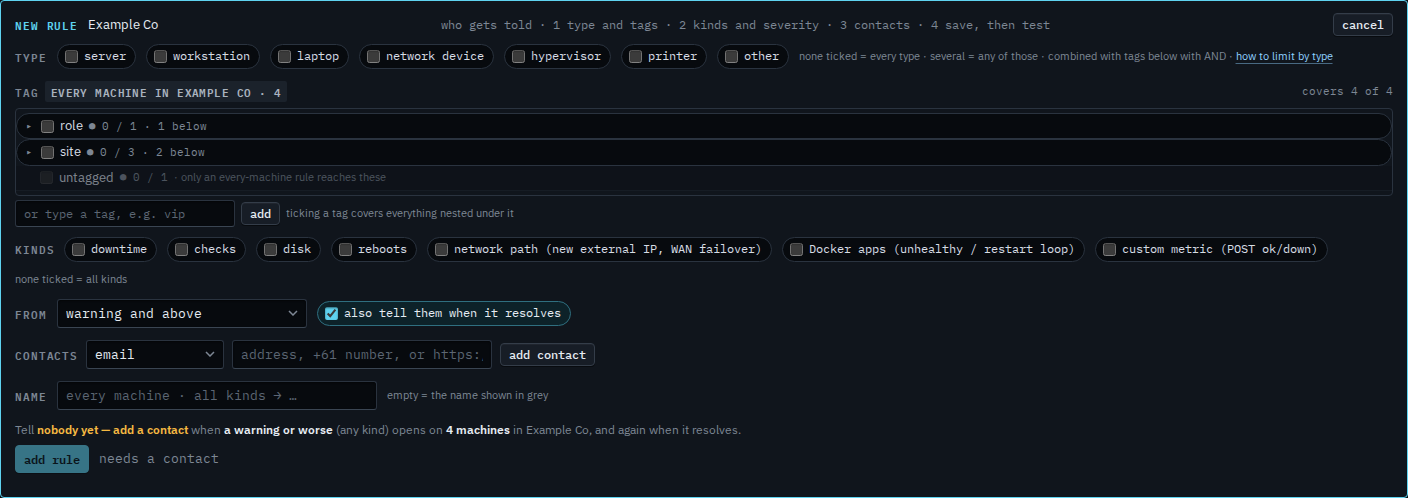
Task: Enable the reboots kind checkbox
Action: click(345, 249)
